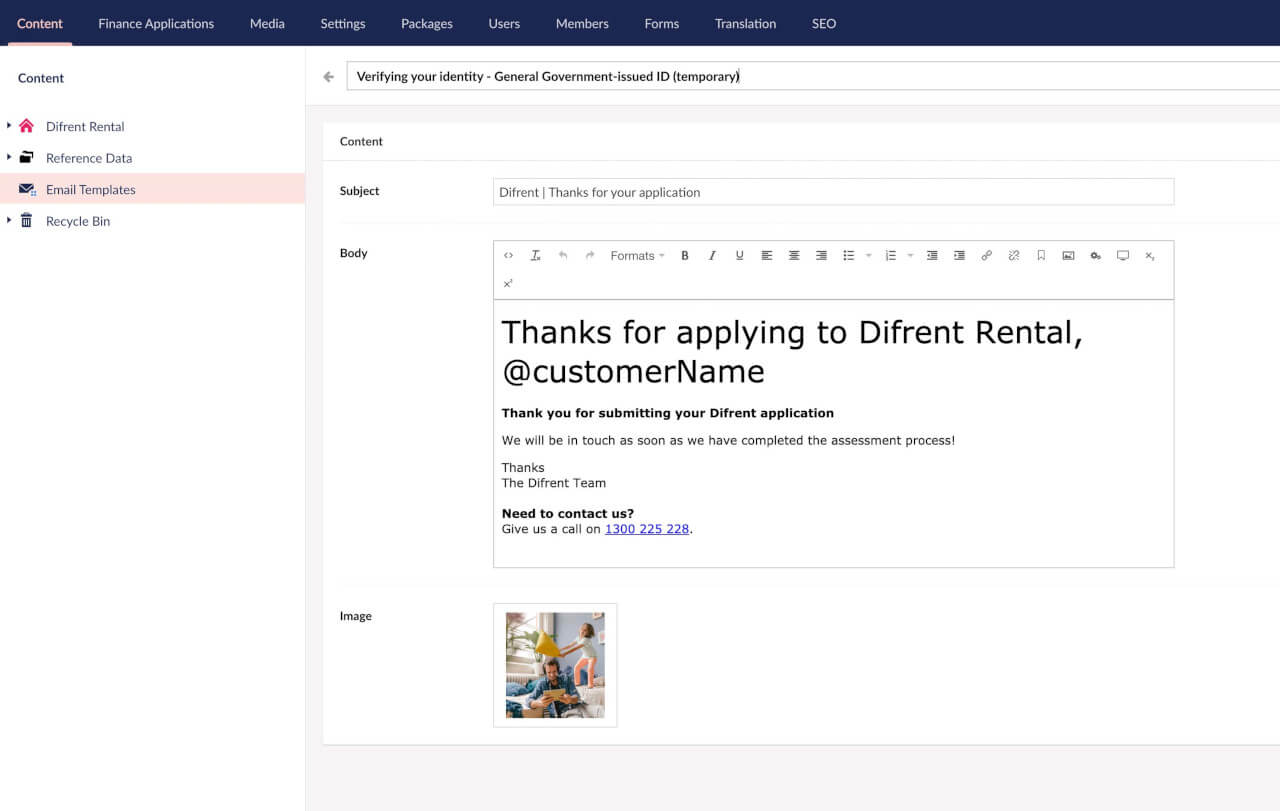Open the Forms section
This screenshot has height=811, width=1280.
click(662, 23)
